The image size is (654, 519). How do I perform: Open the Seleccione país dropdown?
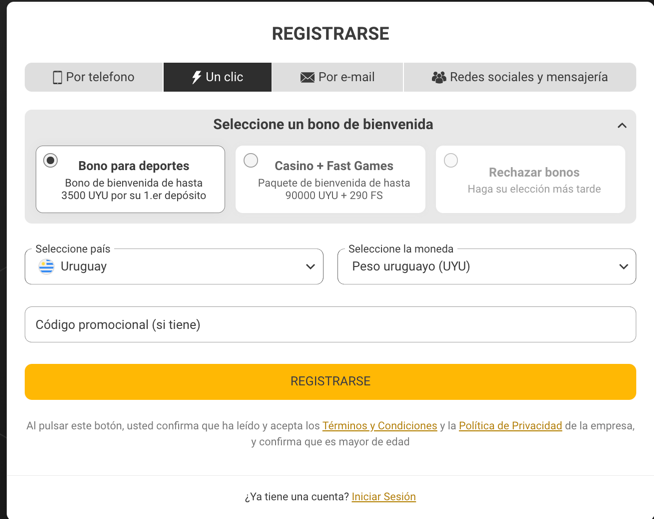174,267
